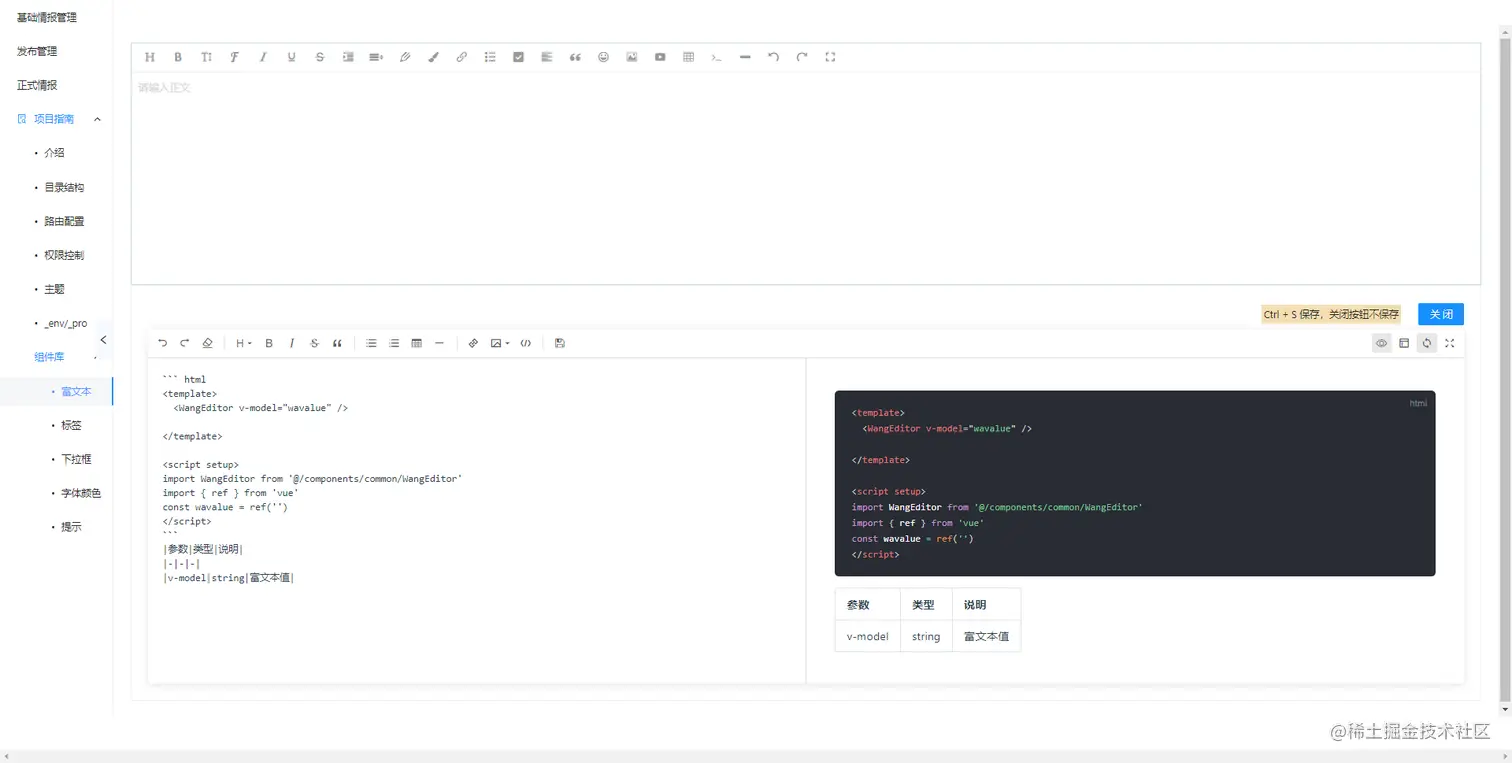Image resolution: width=1512 pixels, height=763 pixels.
Task: Insert divider line from the top WangEditor toolbar
Action: click(x=745, y=57)
